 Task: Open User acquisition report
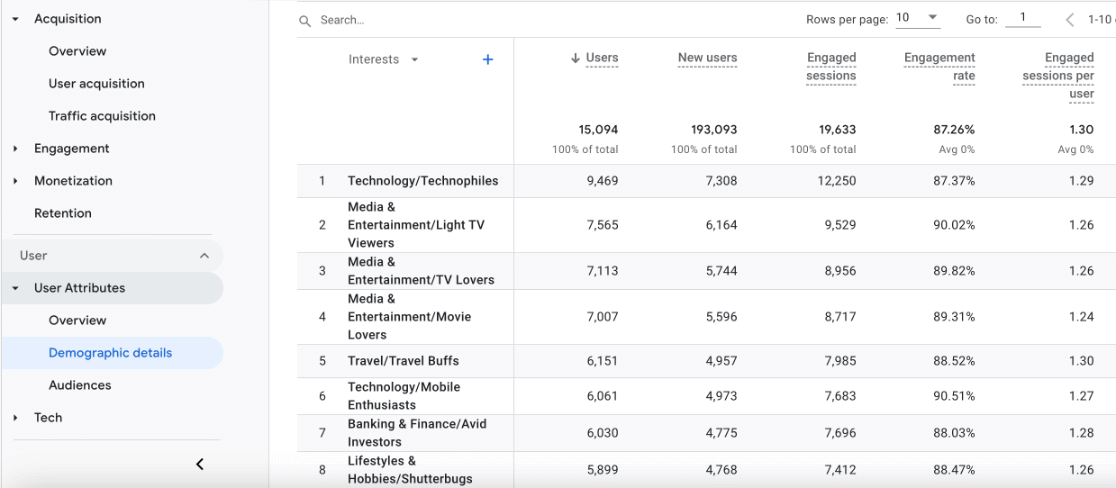[96, 84]
